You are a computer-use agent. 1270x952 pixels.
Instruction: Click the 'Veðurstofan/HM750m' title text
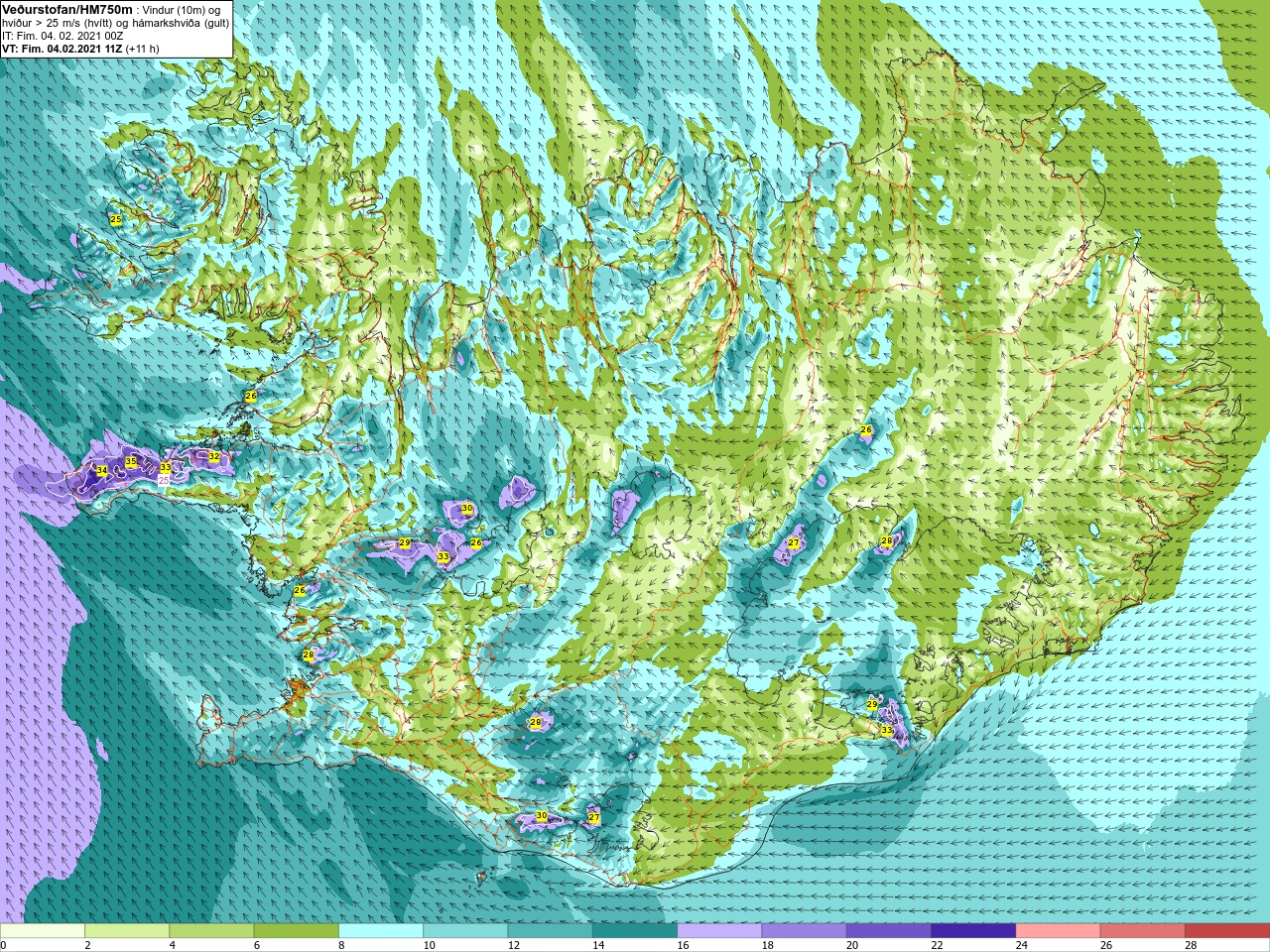click(x=66, y=9)
